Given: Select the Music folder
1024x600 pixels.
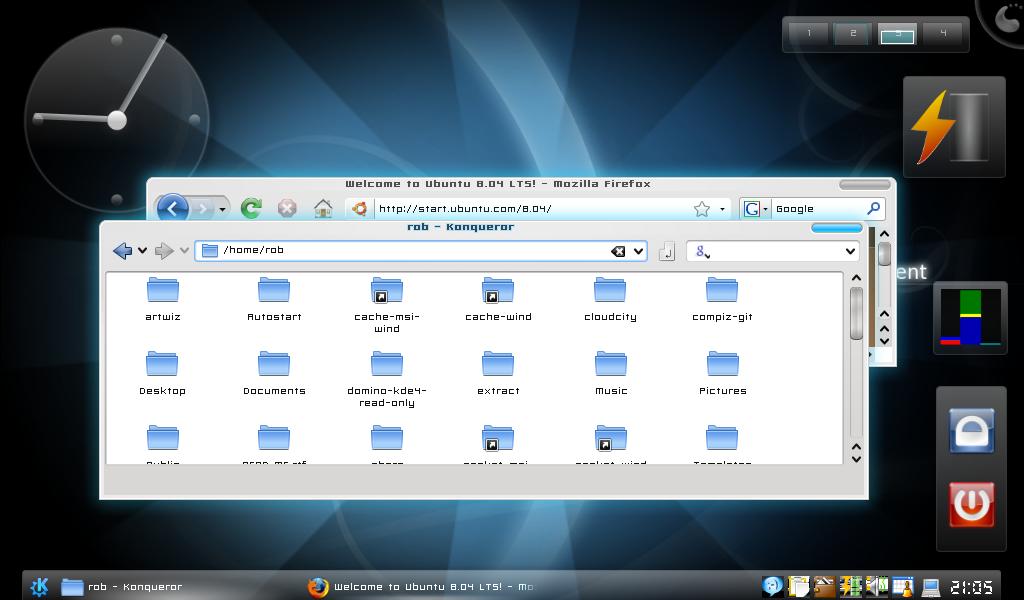Looking at the screenshot, I should [611, 373].
